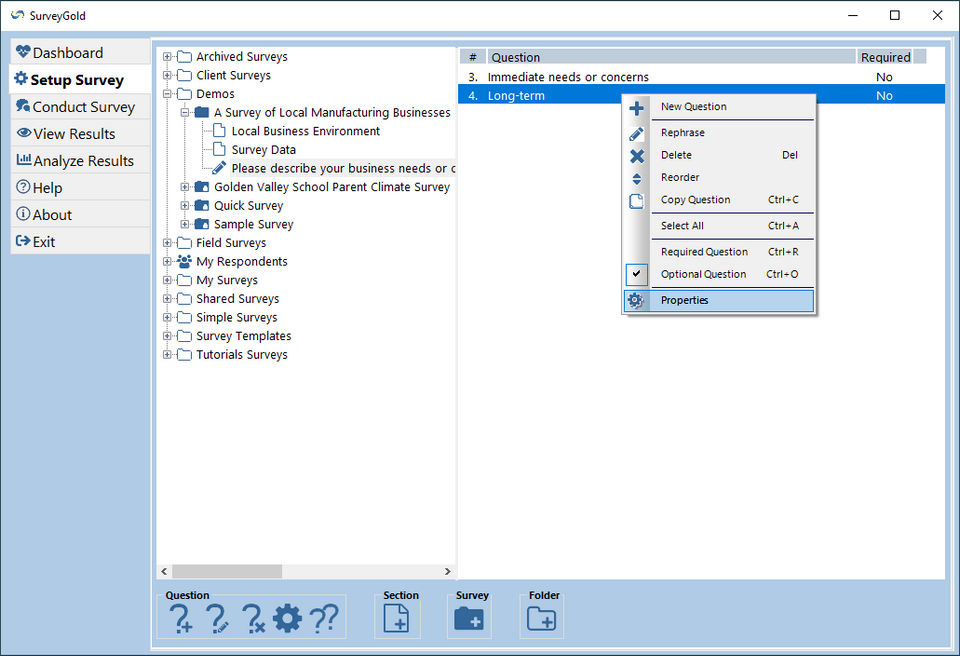The image size is (960, 656).
Task: Click the Setup Survey sidebar tab
Action: tap(80, 80)
